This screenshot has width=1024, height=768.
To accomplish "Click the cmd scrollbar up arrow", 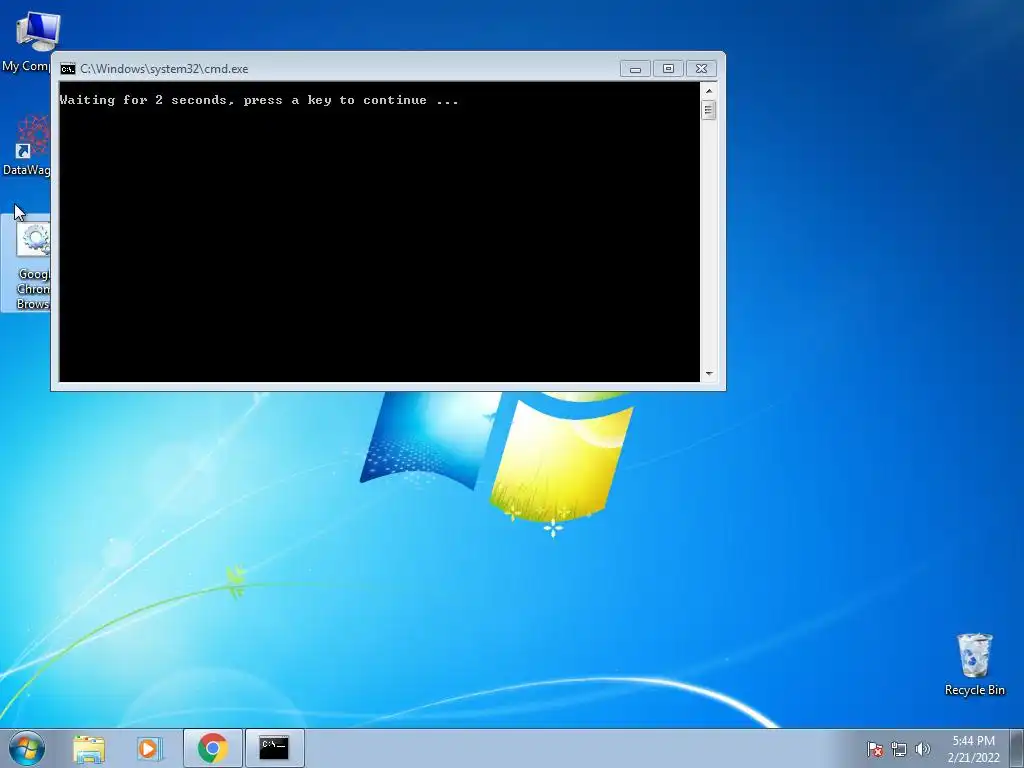I will (x=709, y=91).
